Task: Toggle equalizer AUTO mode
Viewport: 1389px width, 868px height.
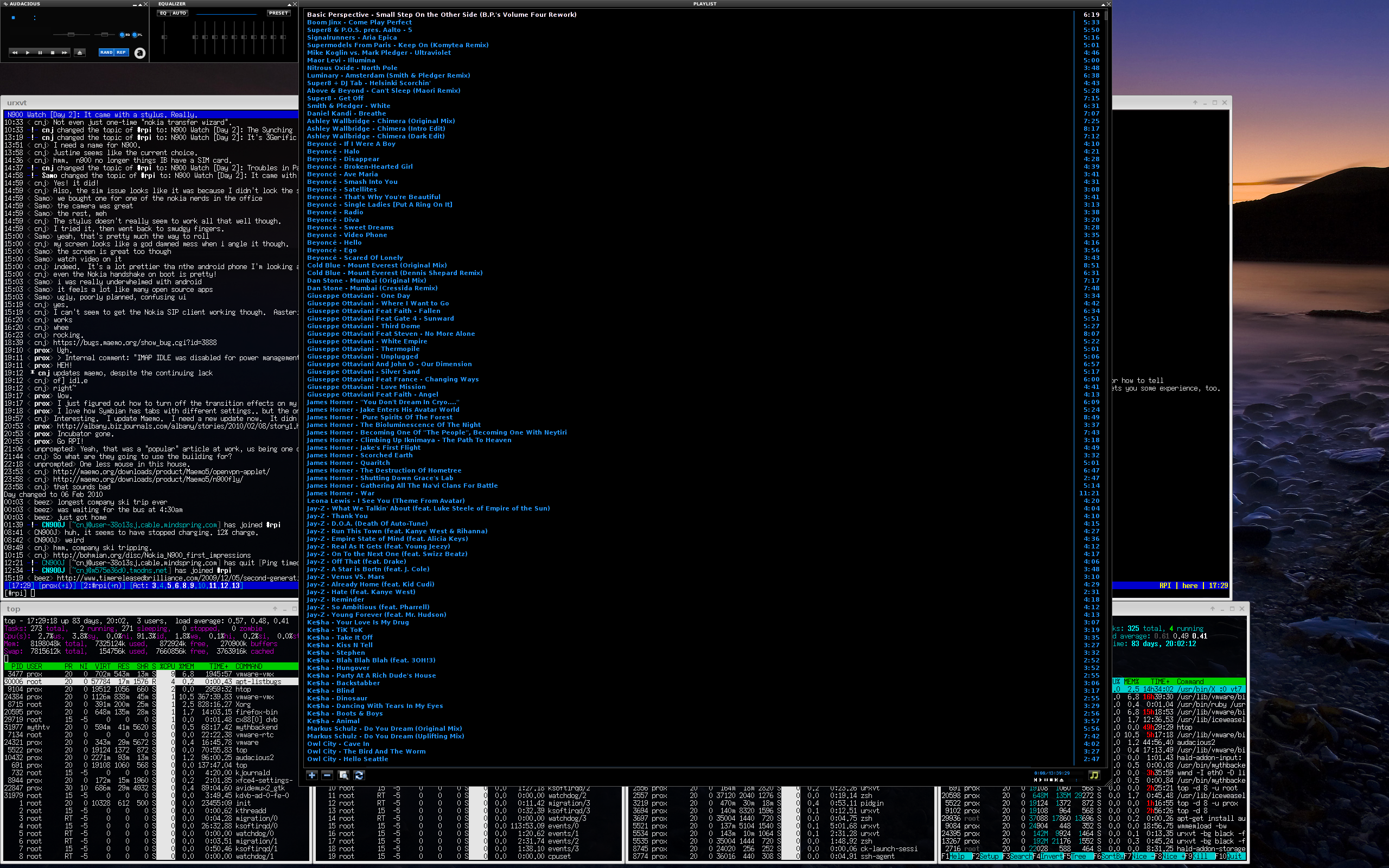Action: pos(179,13)
